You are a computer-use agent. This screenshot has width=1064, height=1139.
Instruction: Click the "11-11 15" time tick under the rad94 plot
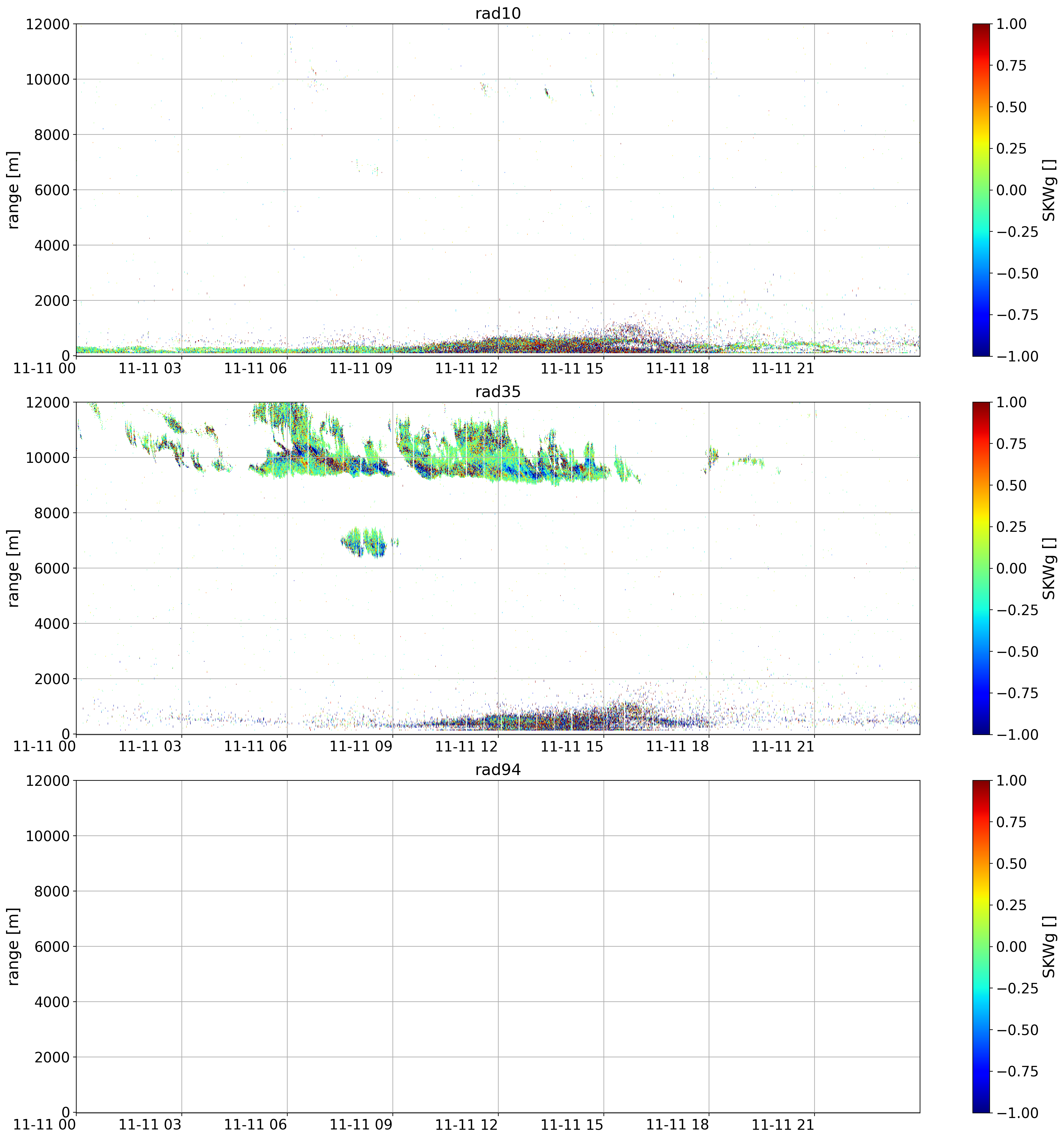572,1125
